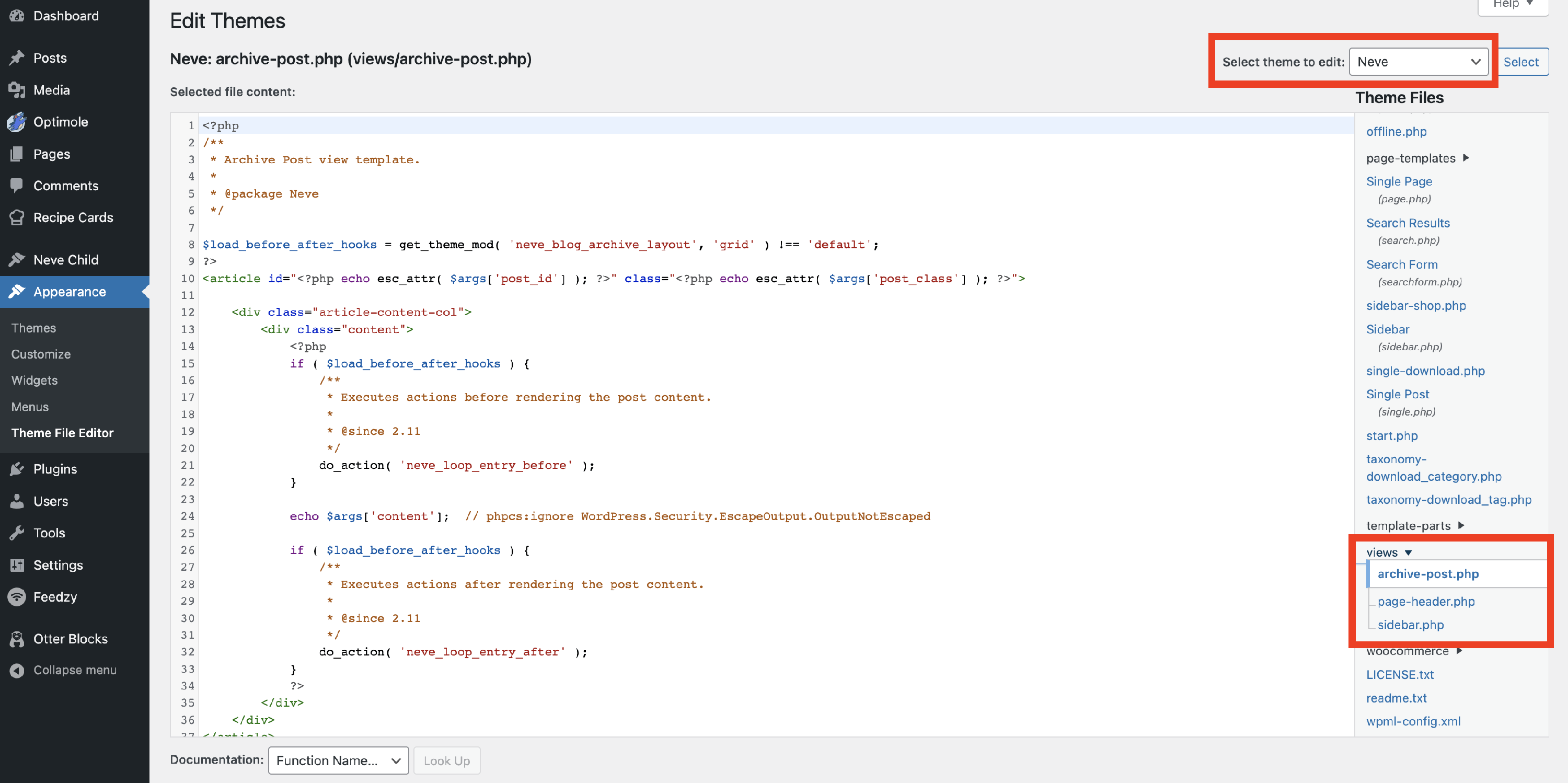Click the Otter Blocks icon

pos(17,639)
